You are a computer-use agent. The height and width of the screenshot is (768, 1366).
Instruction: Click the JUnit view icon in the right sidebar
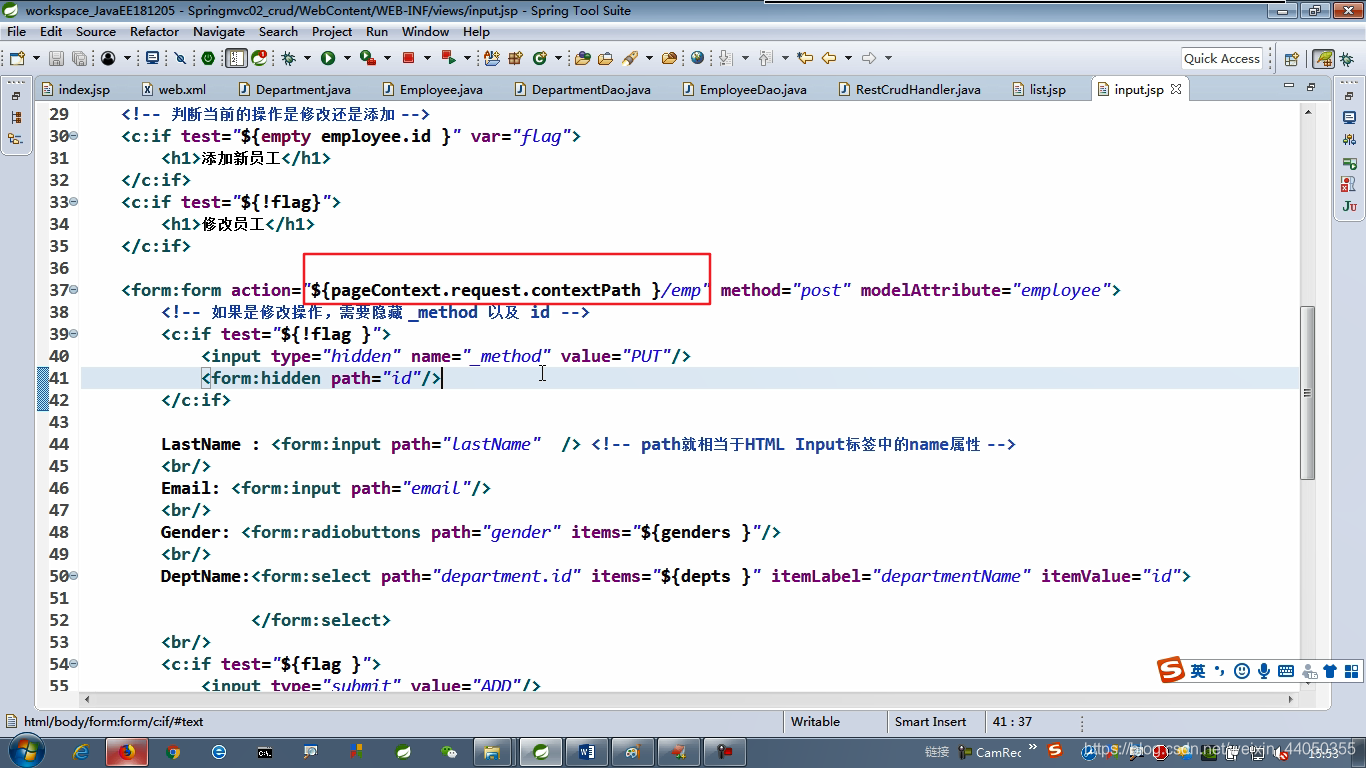(x=1350, y=206)
